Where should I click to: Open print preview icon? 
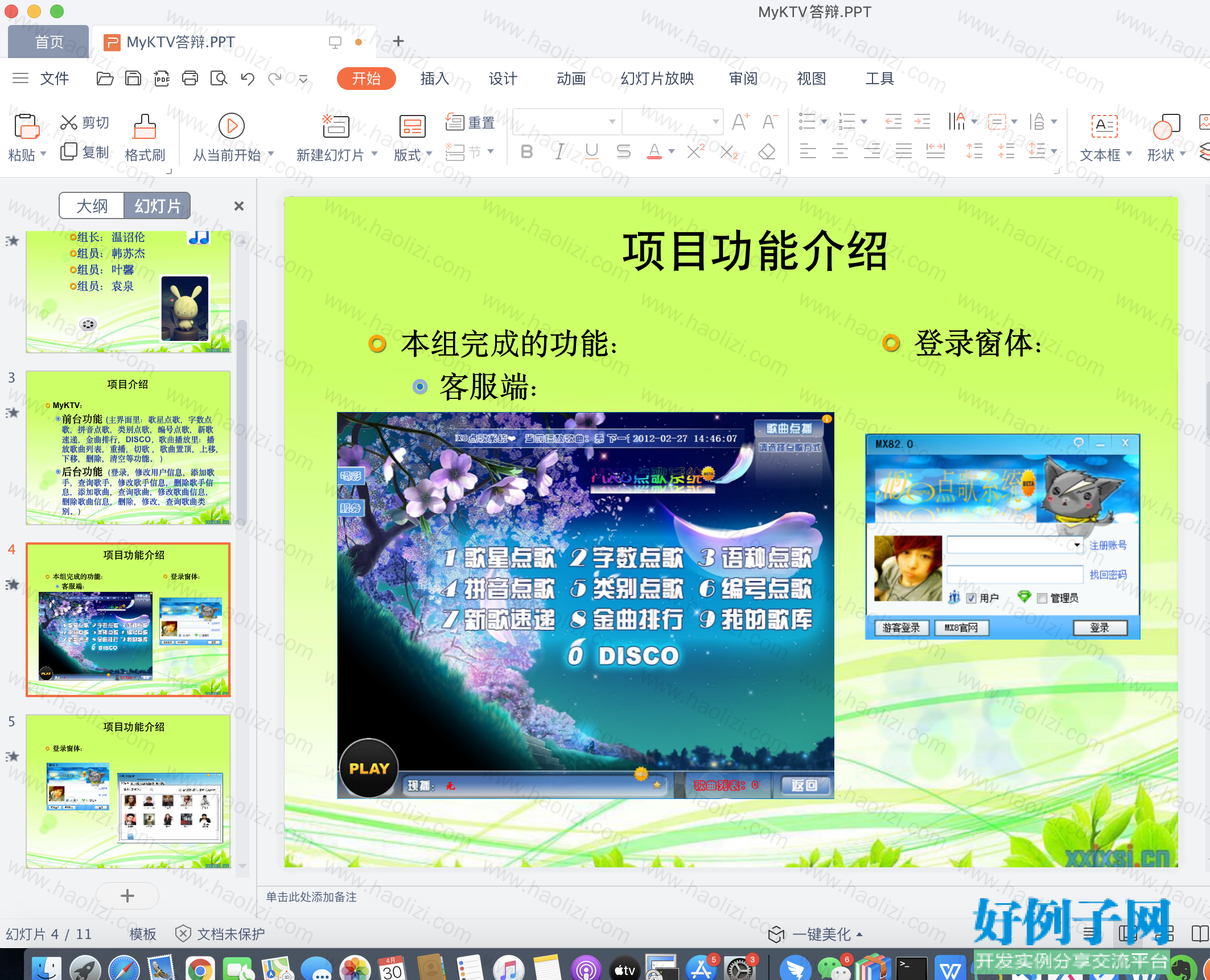point(219,79)
